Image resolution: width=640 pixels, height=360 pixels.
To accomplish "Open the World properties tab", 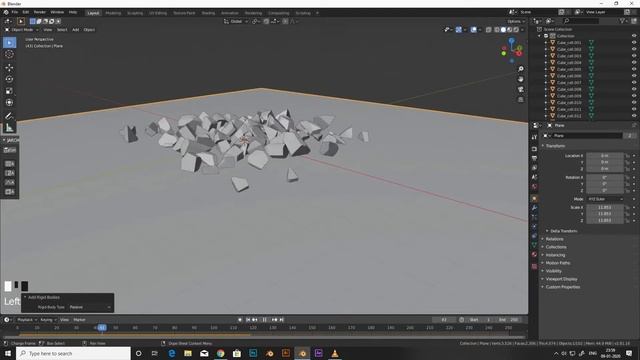I will (x=534, y=187).
